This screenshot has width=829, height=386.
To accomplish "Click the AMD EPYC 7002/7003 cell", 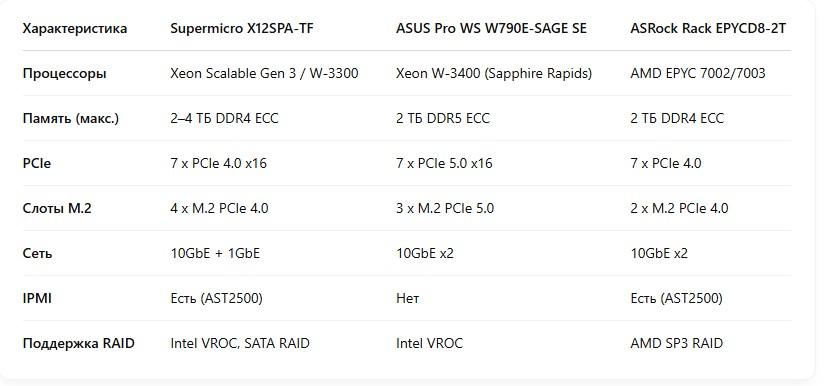I will coord(698,73).
